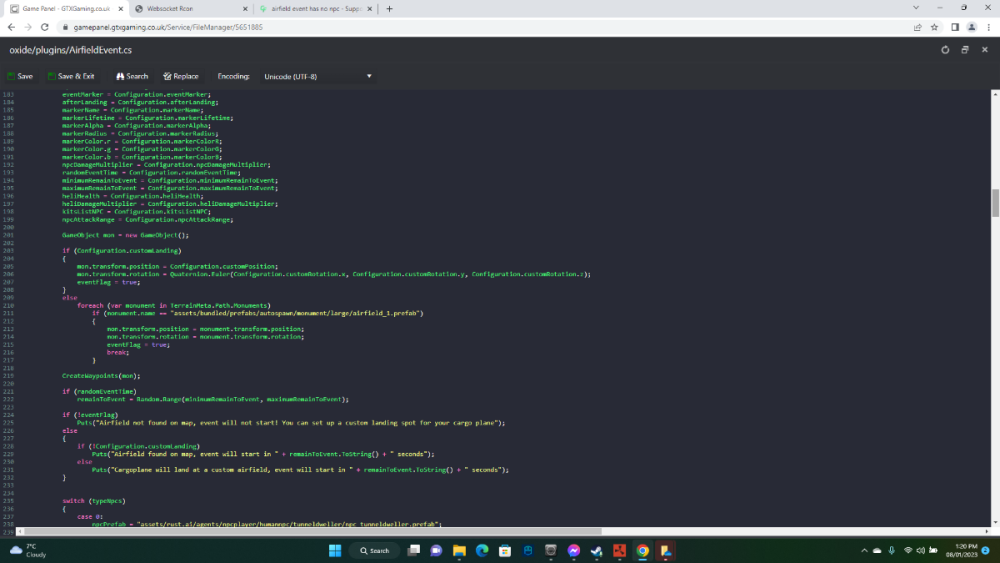Show hidden system tray icons

864,550
